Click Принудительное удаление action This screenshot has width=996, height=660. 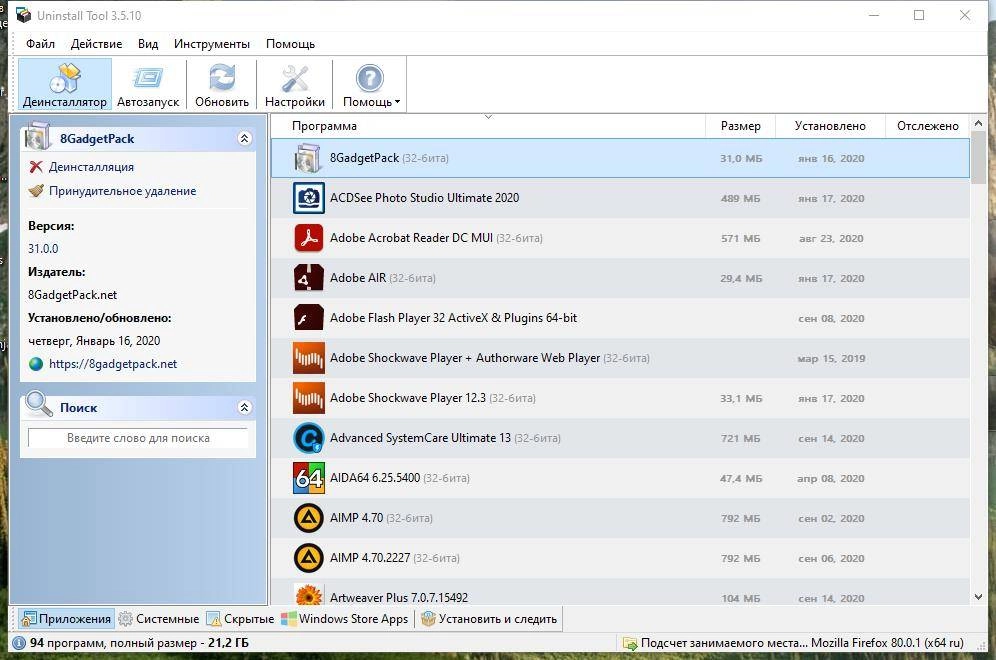(x=123, y=191)
